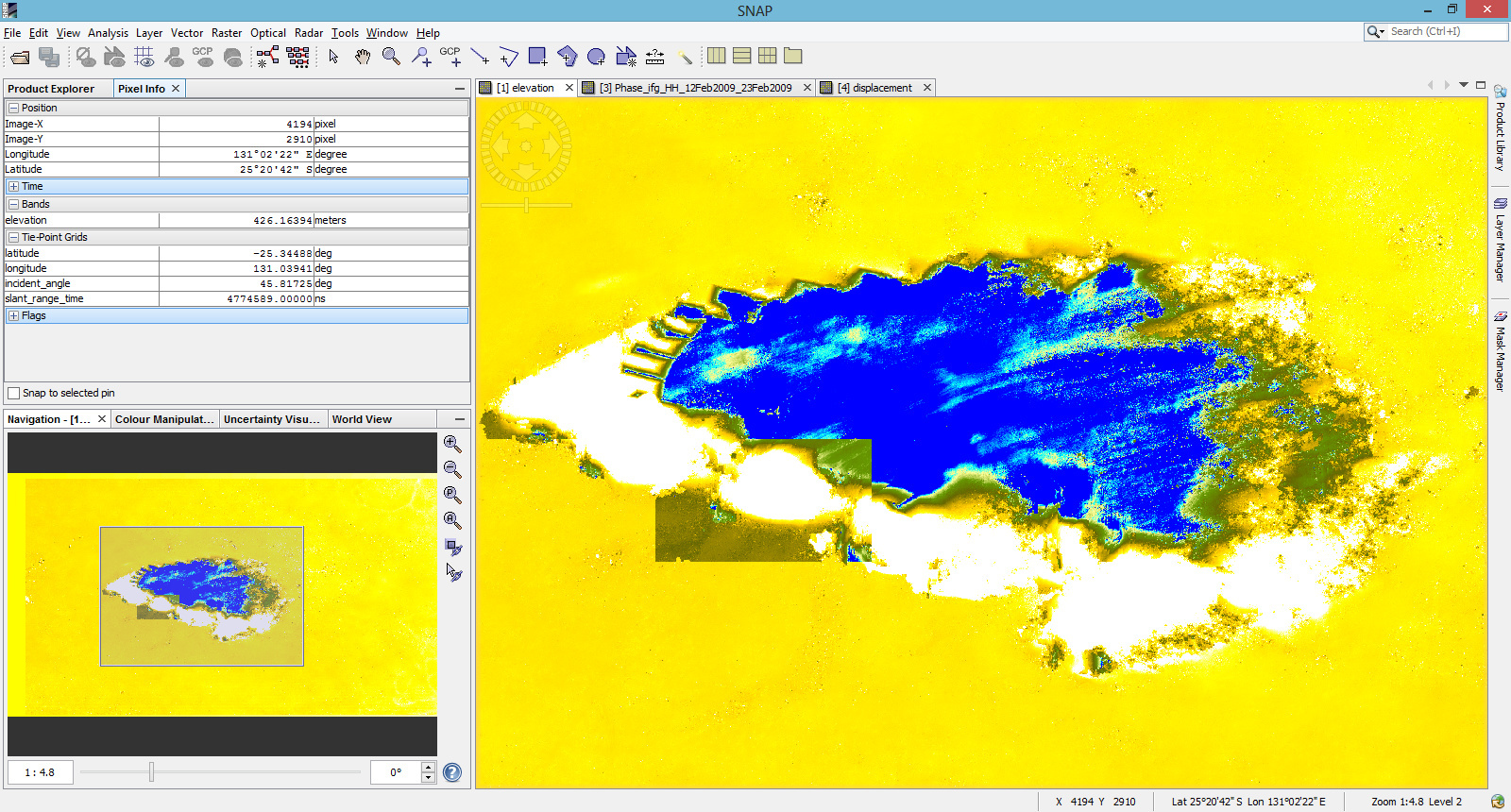Expand the Flags section
The image size is (1511, 812).
(14, 316)
